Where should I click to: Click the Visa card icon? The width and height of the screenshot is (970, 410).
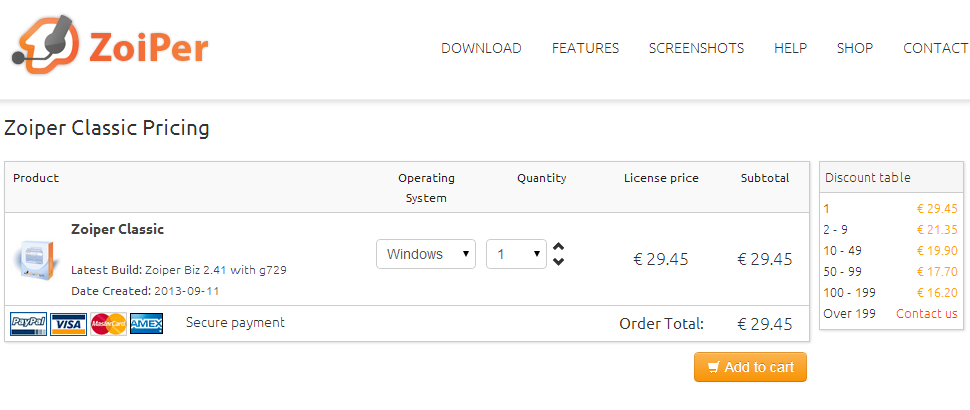[69, 324]
